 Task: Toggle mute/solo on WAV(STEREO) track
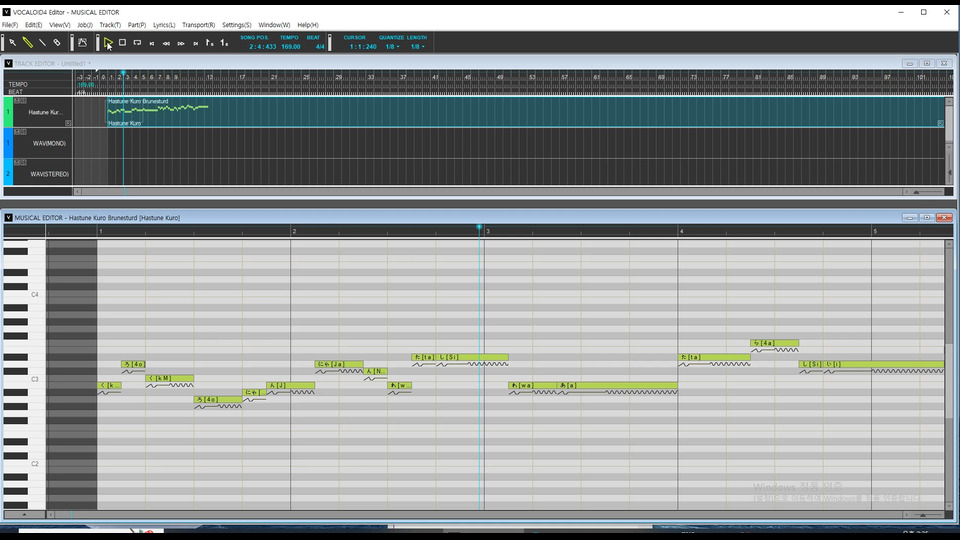click(20, 162)
